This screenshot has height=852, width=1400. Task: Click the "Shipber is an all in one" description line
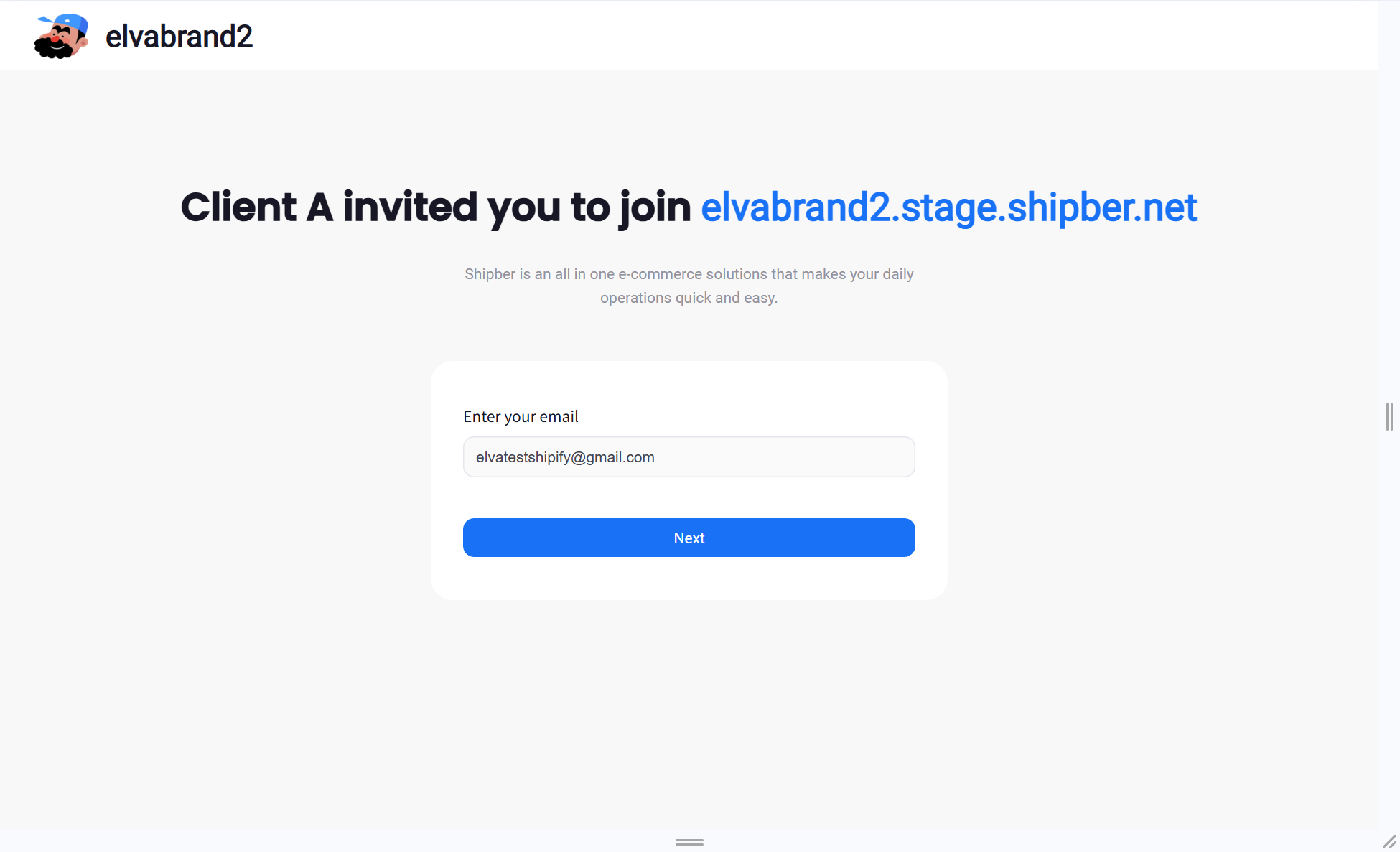click(689, 274)
